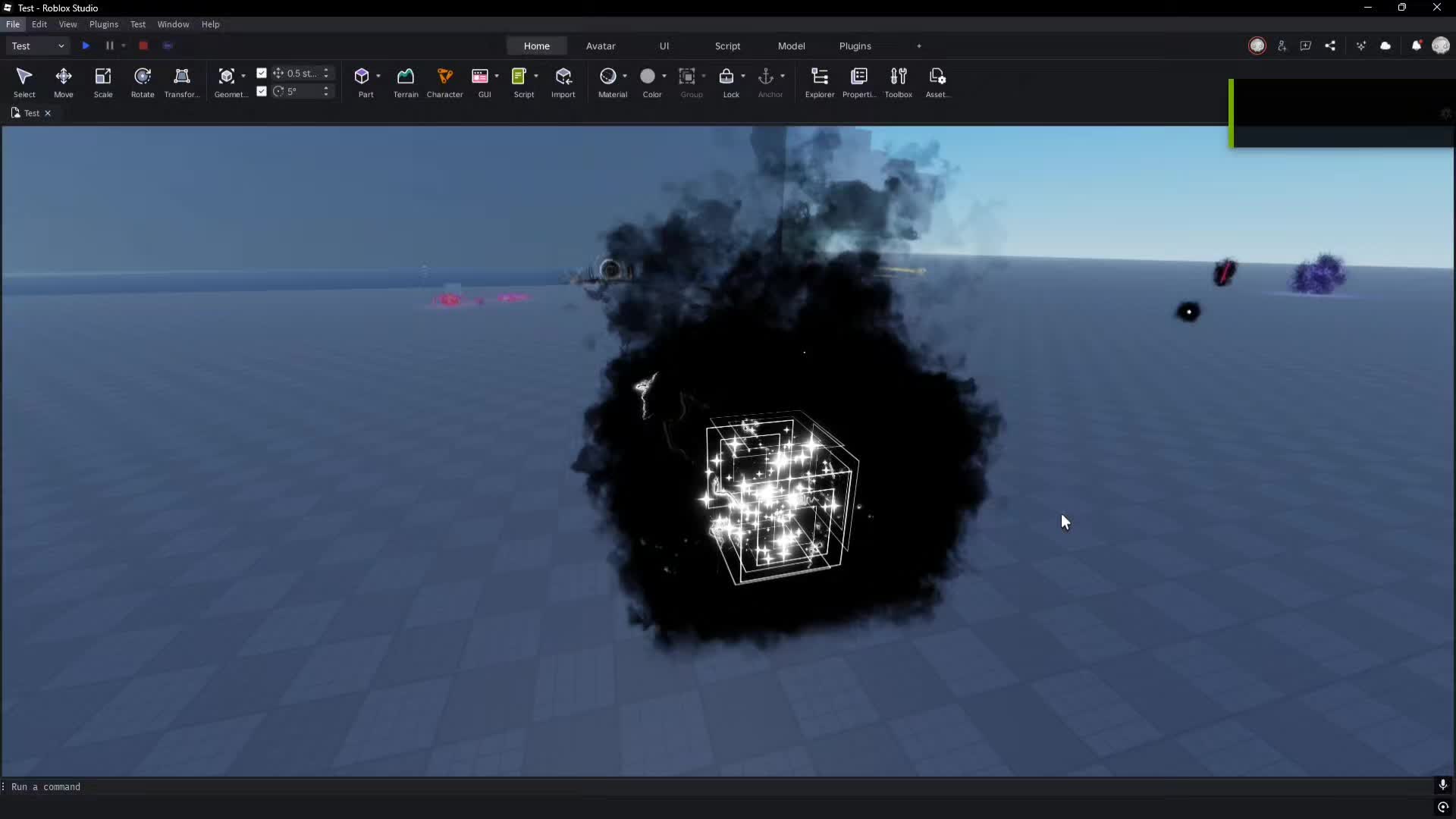1456x819 pixels.
Task: Activate the Transform tool
Action: (182, 83)
